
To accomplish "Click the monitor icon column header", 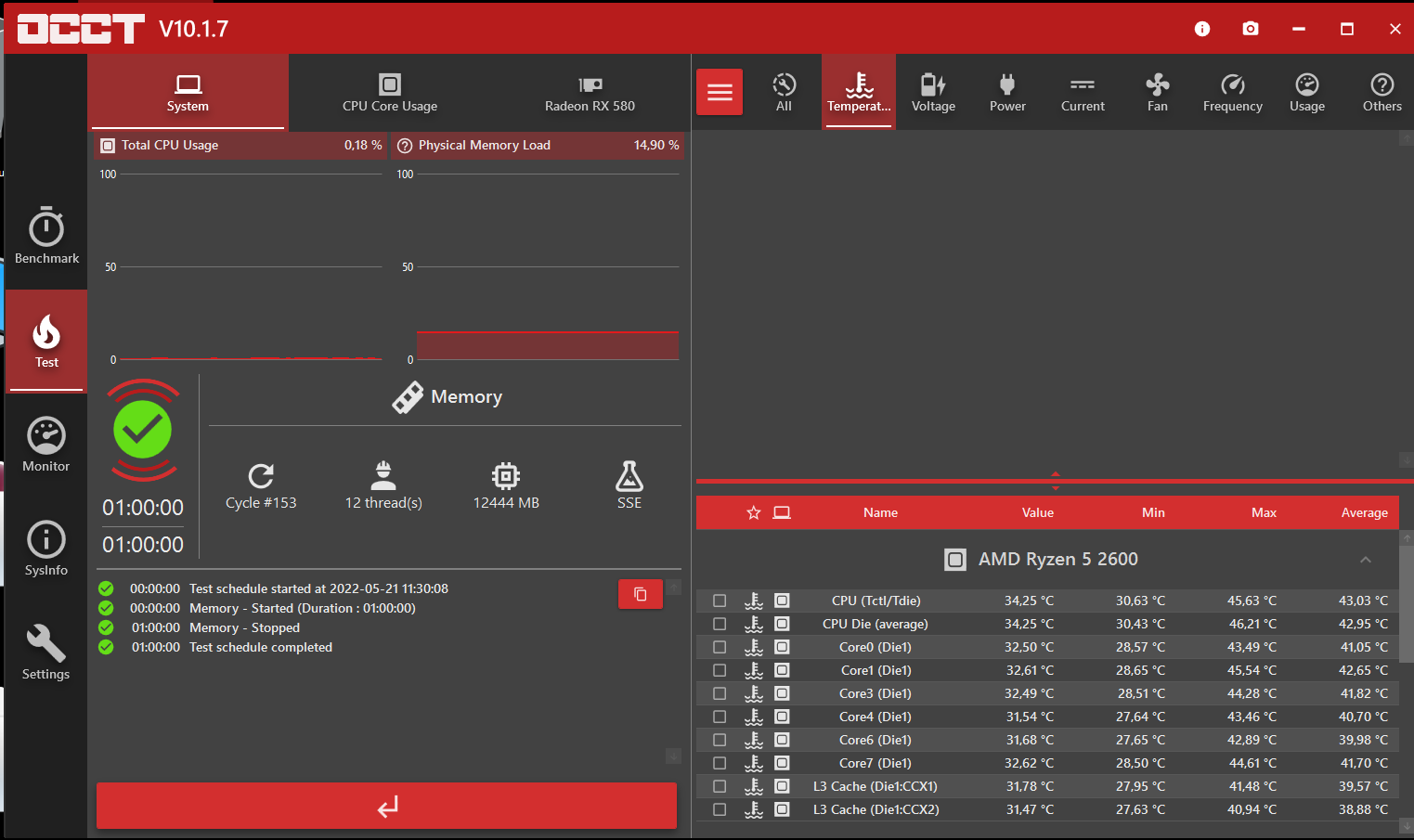I will pyautogui.click(x=782, y=512).
